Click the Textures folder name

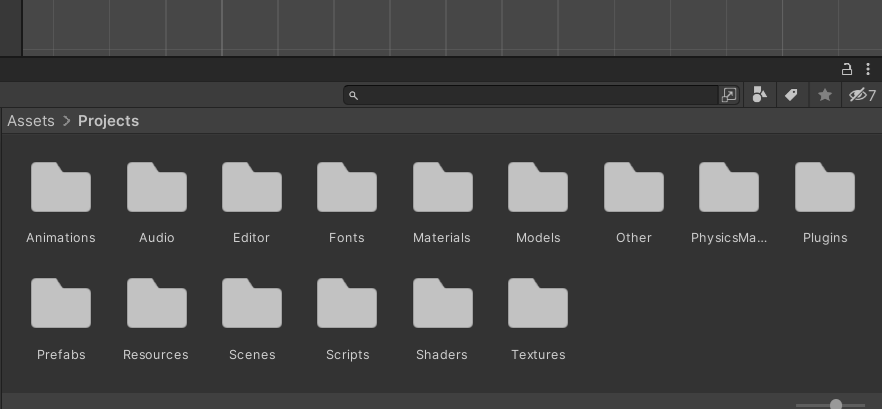tap(538, 355)
